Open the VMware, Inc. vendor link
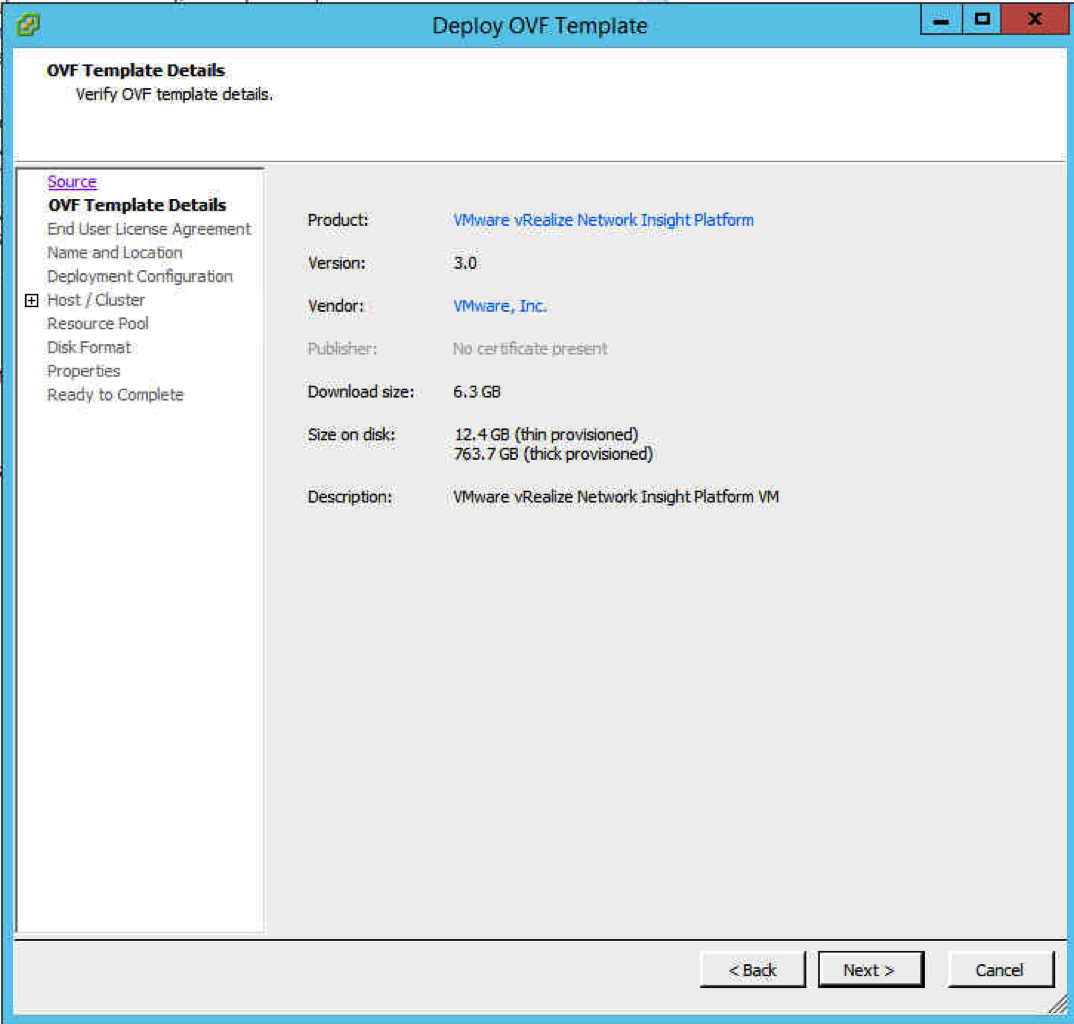This screenshot has height=1024, width=1074. click(x=500, y=306)
